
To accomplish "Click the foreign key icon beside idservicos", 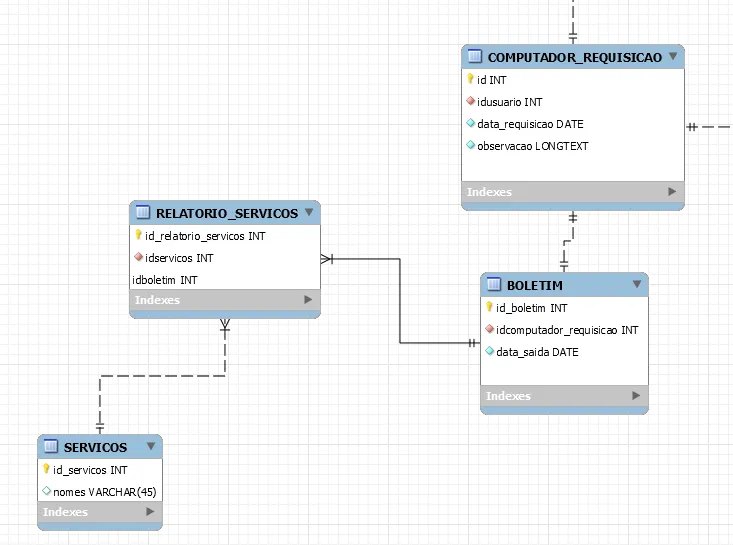I will [139, 258].
